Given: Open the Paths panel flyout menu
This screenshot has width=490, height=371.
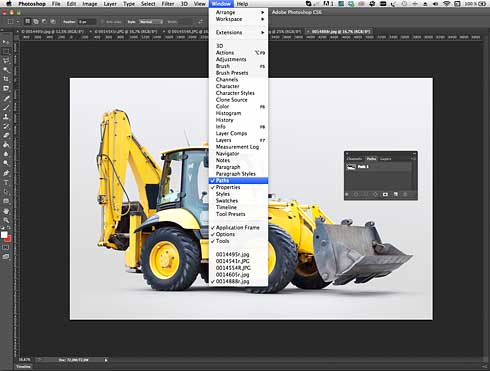Looking at the screenshot, I should [414, 159].
